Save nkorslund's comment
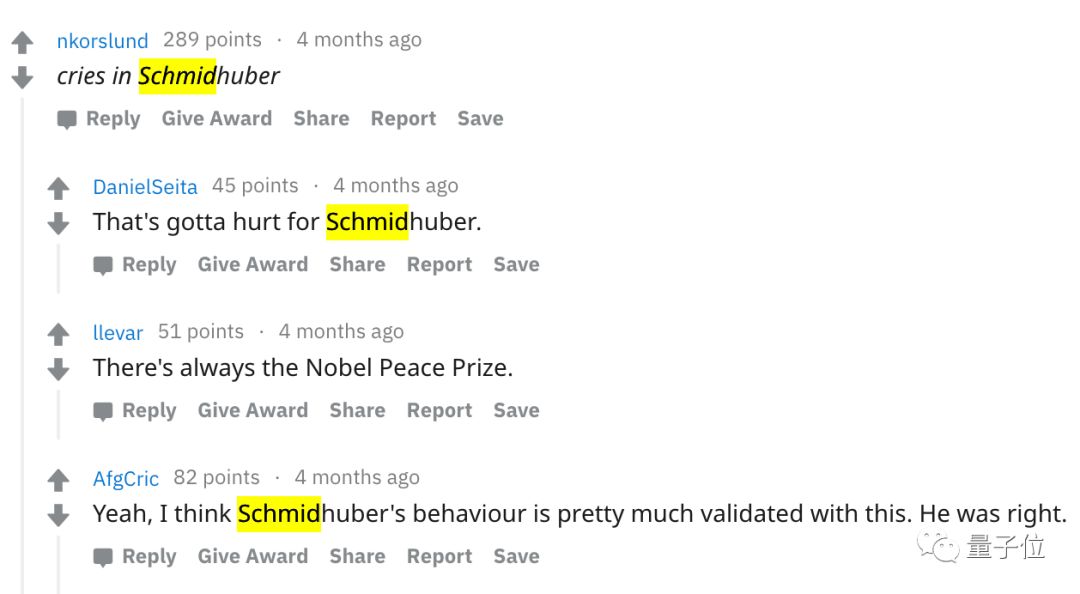This screenshot has width=1080, height=594. click(480, 119)
